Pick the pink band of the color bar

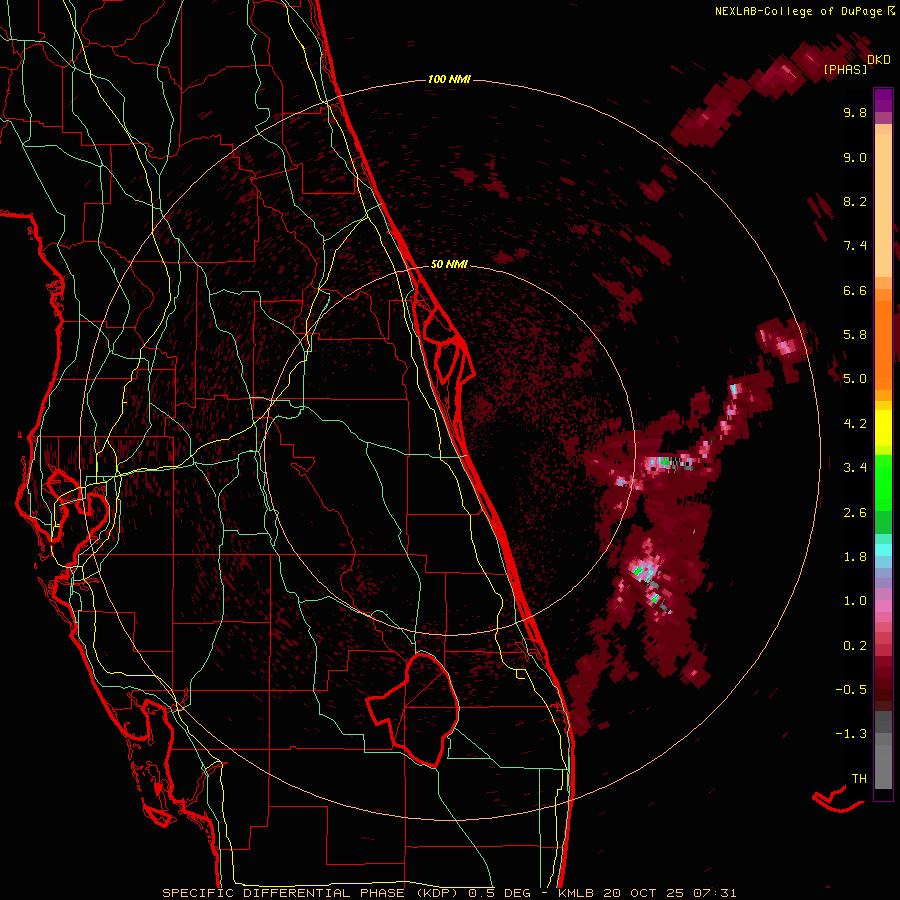(883, 606)
